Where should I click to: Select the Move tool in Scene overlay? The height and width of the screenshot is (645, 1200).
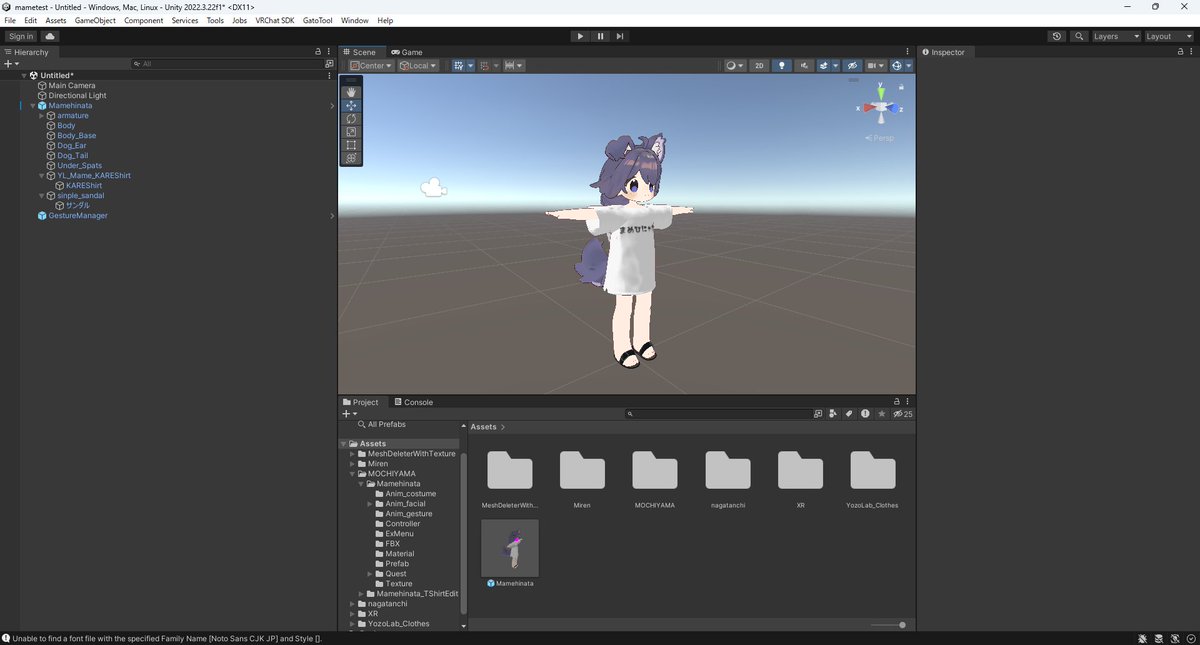[351, 105]
